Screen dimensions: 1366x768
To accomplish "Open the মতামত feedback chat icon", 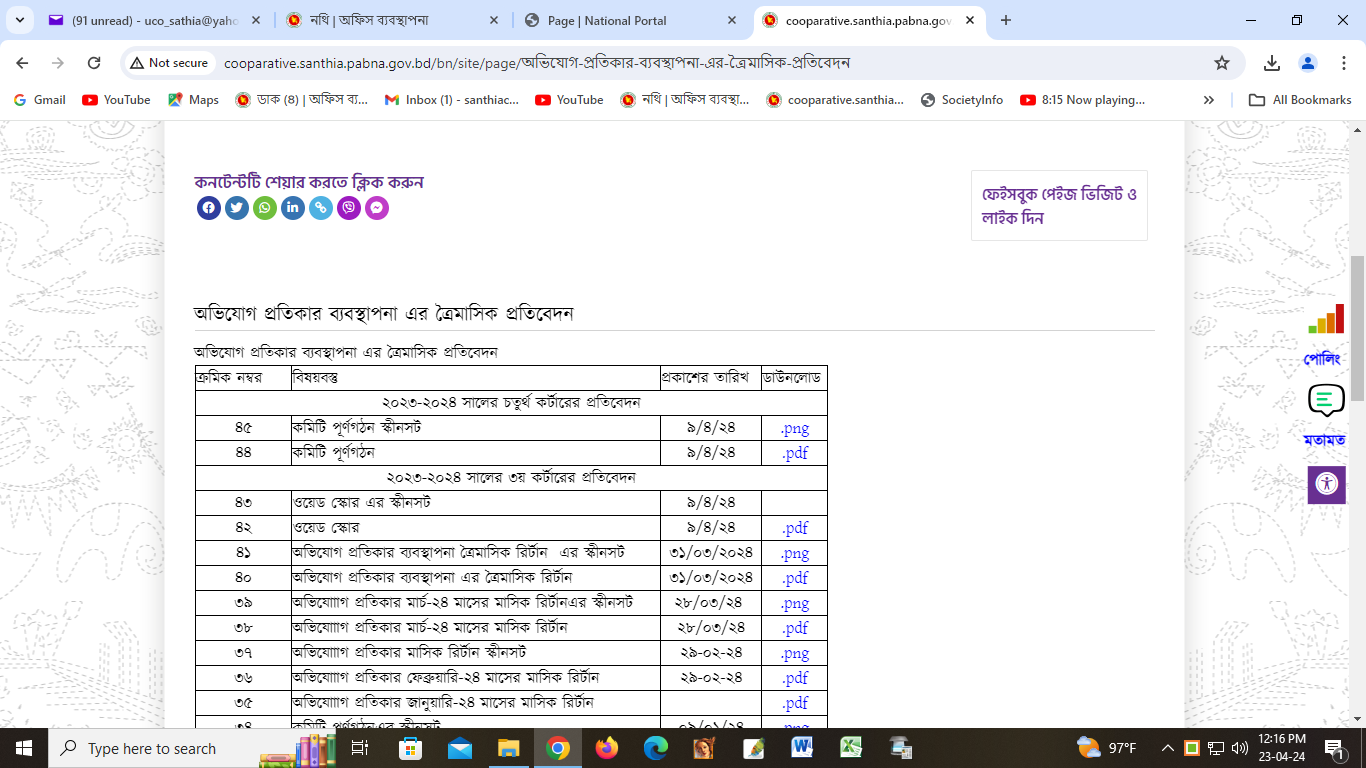I will point(1325,401).
